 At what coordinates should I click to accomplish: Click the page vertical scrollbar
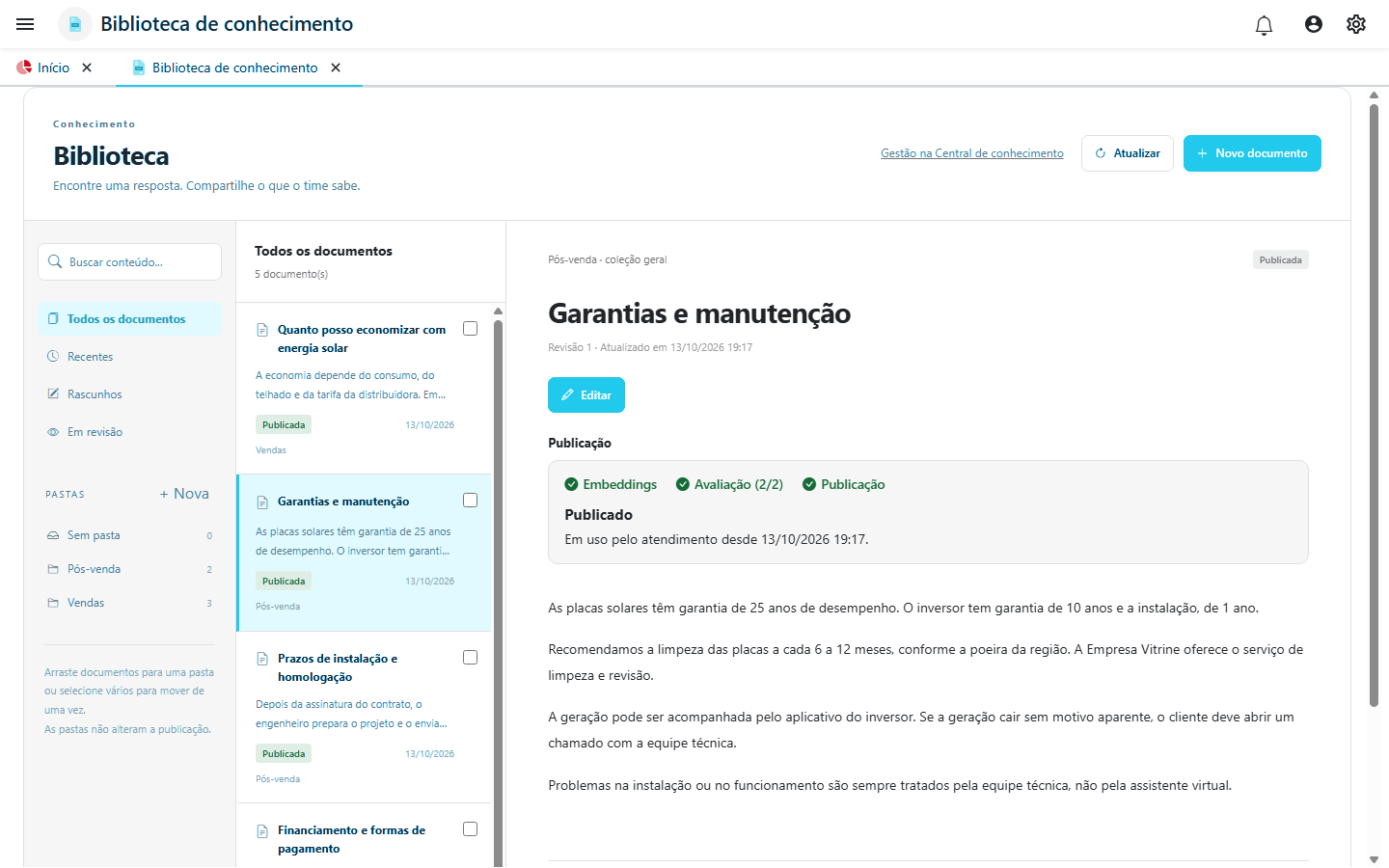[x=1374, y=405]
